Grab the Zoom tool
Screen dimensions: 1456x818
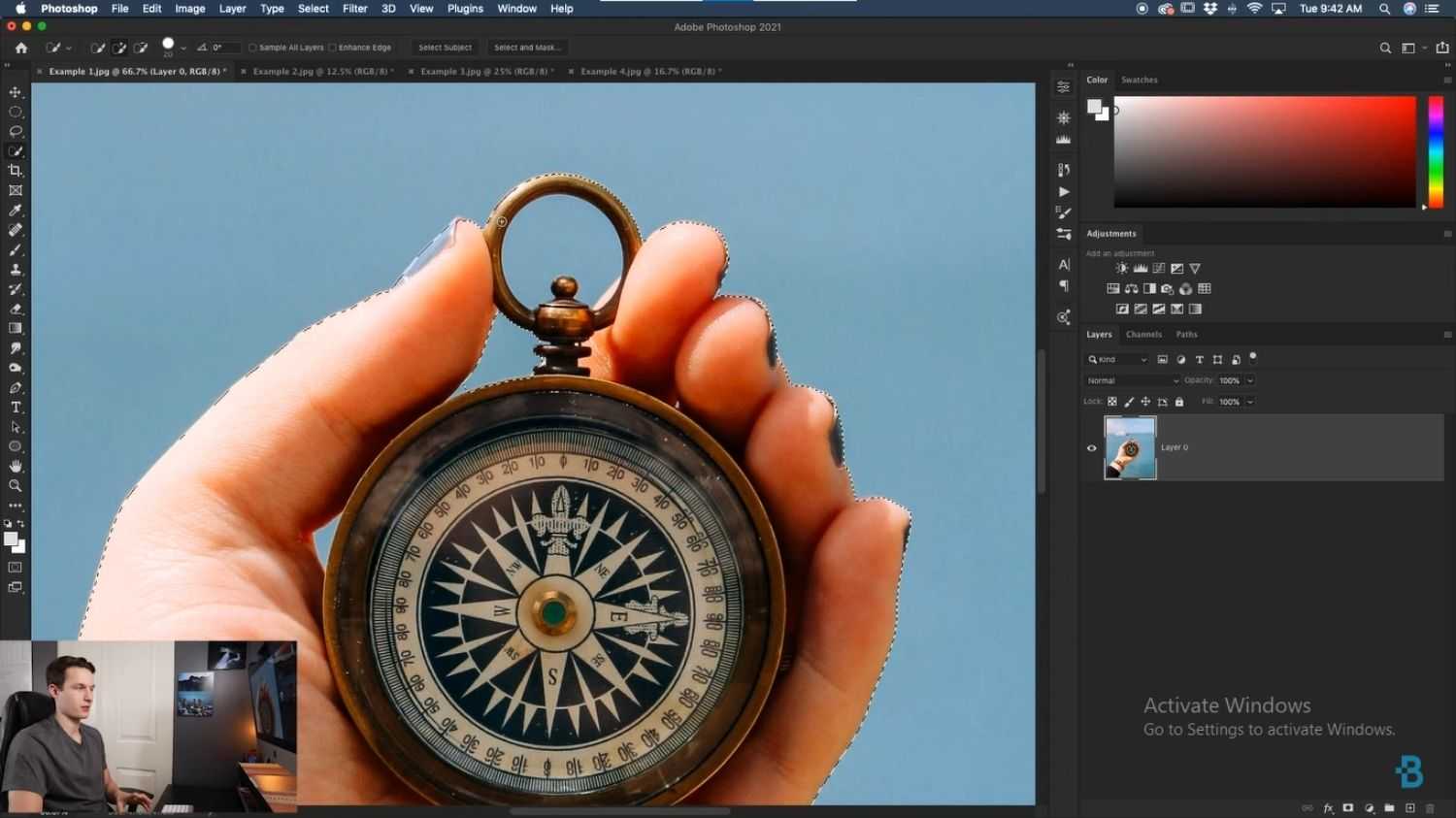click(x=16, y=486)
